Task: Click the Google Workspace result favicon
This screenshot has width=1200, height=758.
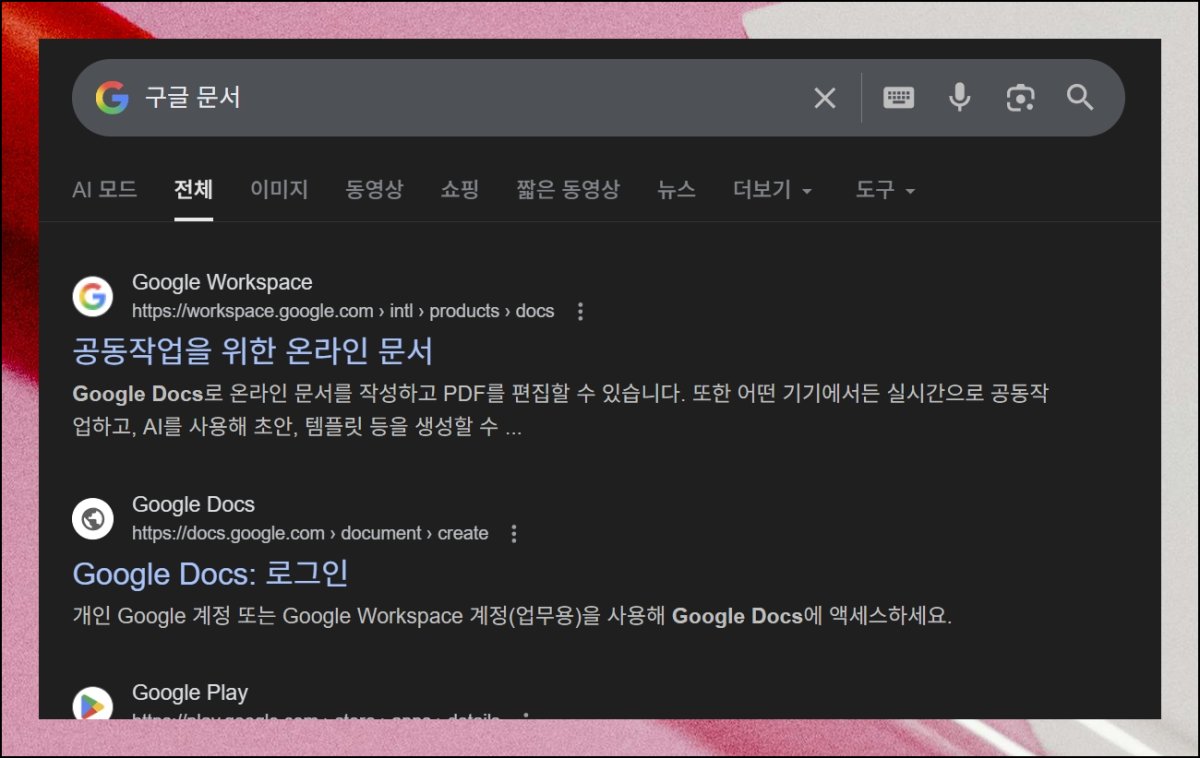Action: (x=92, y=296)
